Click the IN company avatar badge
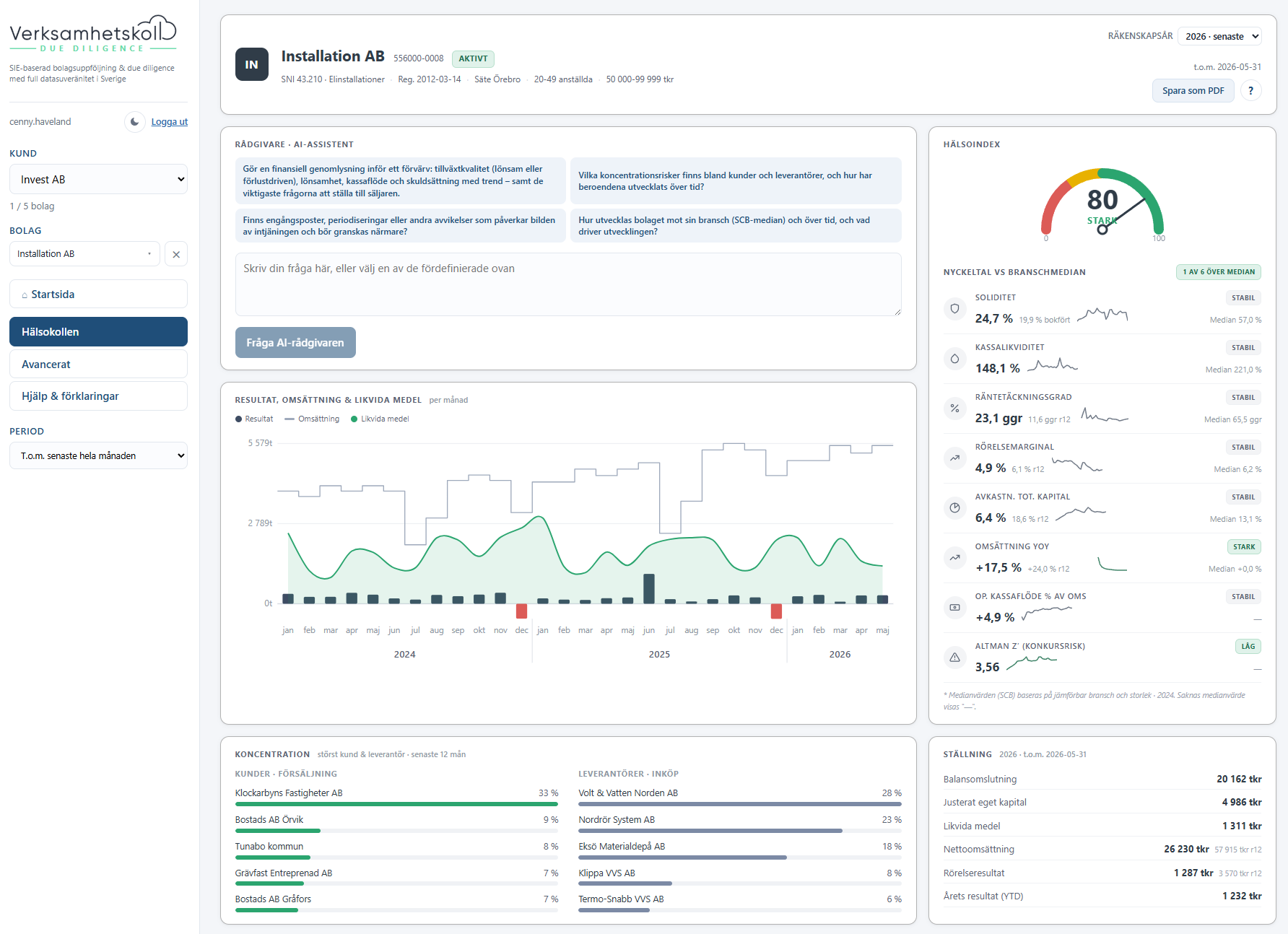Image resolution: width=1288 pixels, height=934 pixels. click(x=251, y=64)
